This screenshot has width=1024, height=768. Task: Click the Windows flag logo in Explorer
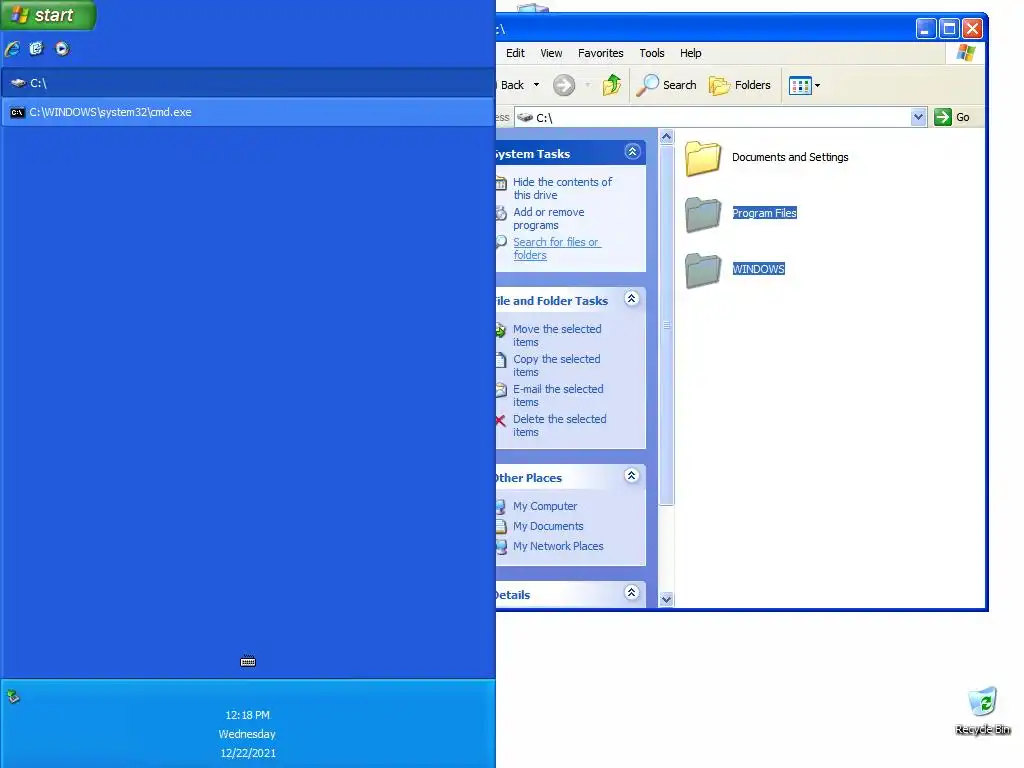click(x=965, y=53)
